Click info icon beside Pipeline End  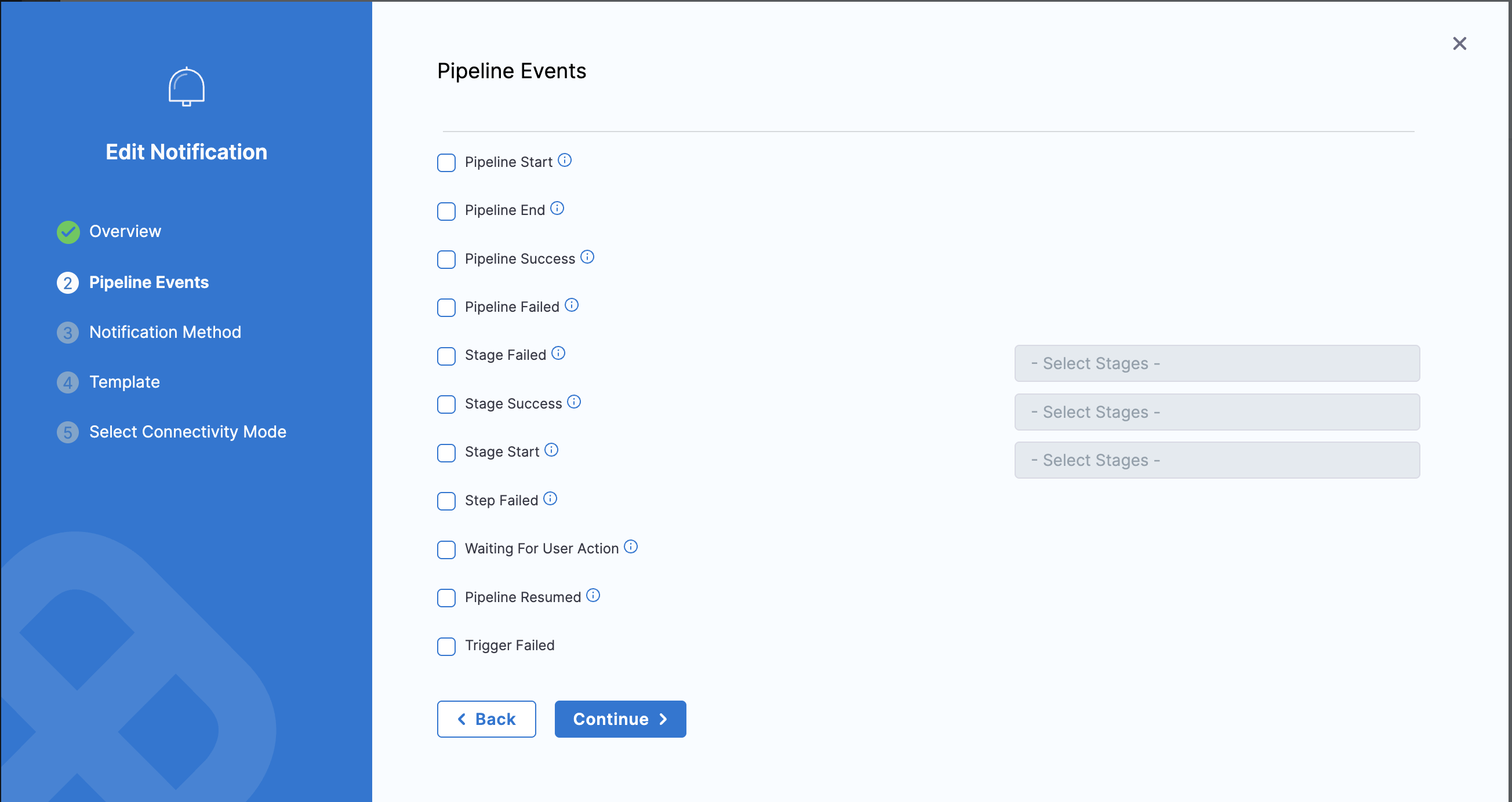557,208
